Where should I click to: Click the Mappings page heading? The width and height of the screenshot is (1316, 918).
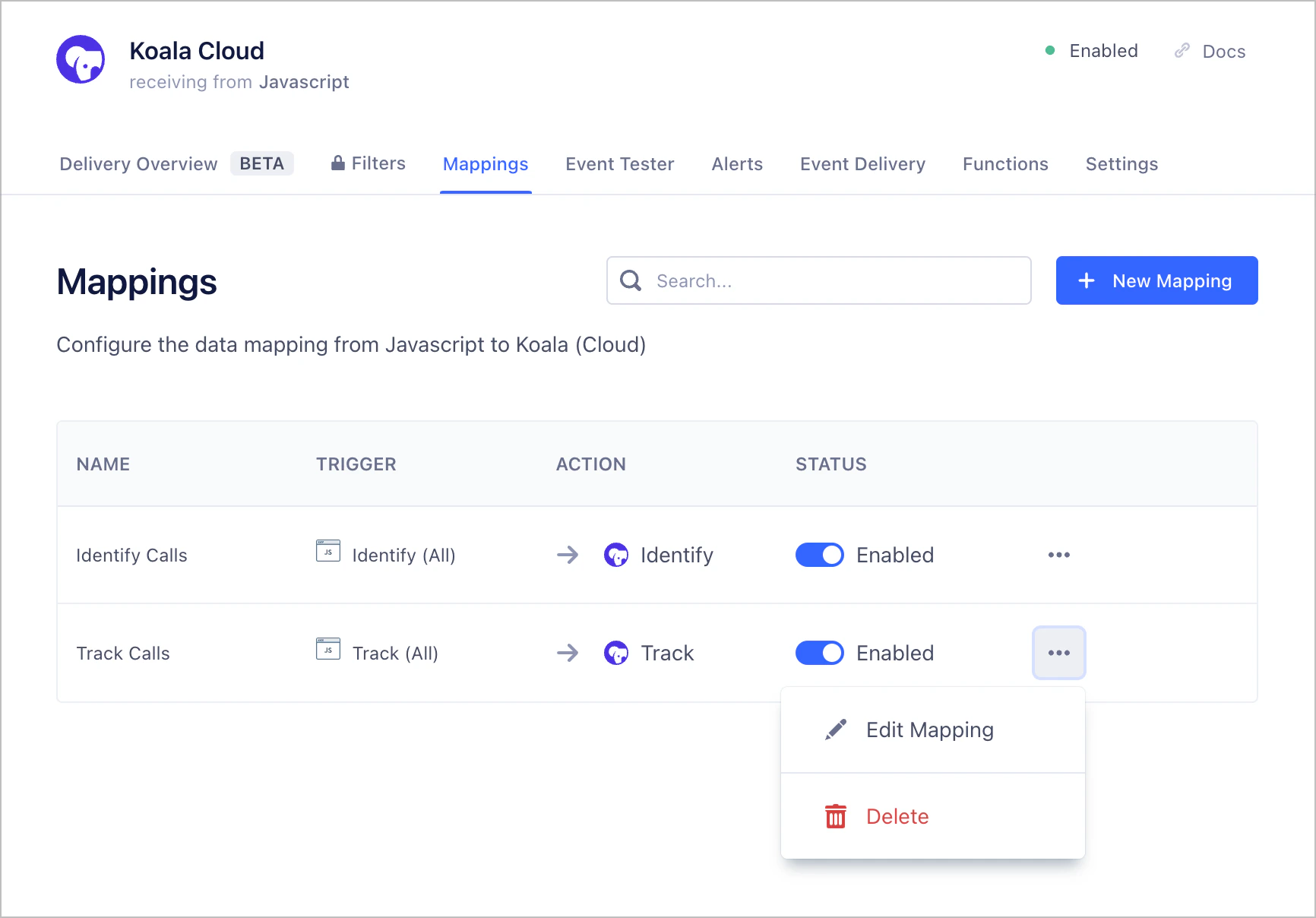click(137, 283)
